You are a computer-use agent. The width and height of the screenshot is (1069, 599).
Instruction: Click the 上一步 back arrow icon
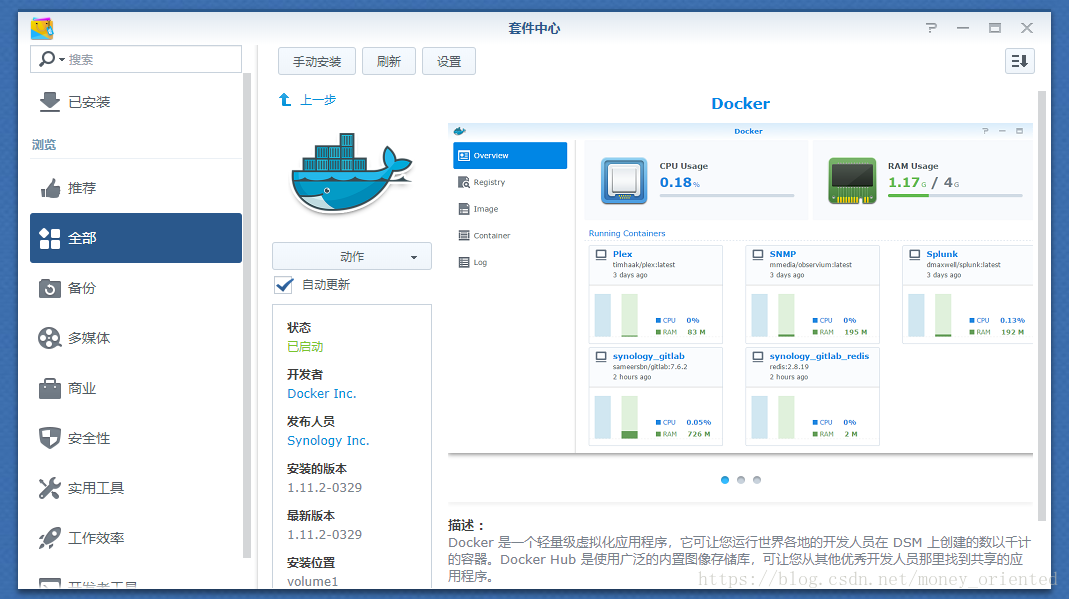[285, 100]
